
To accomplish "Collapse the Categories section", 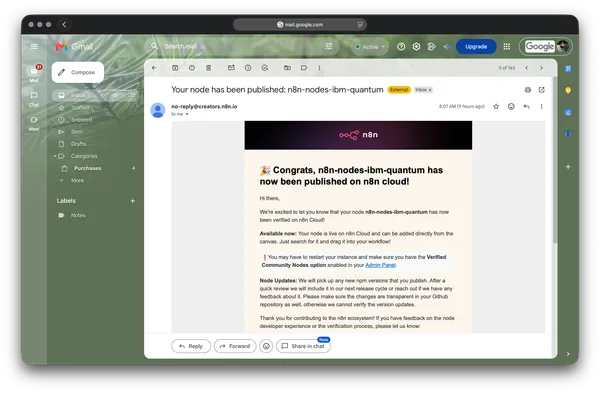I will pyautogui.click(x=55, y=156).
